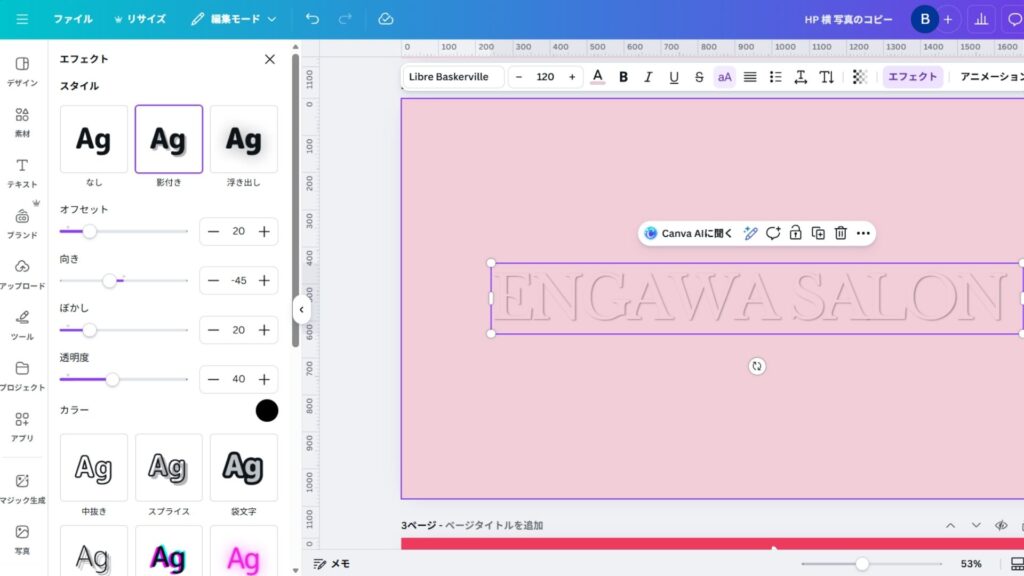This screenshot has height=576, width=1024.
Task: Click the duplicate element icon
Action: pyautogui.click(x=818, y=233)
